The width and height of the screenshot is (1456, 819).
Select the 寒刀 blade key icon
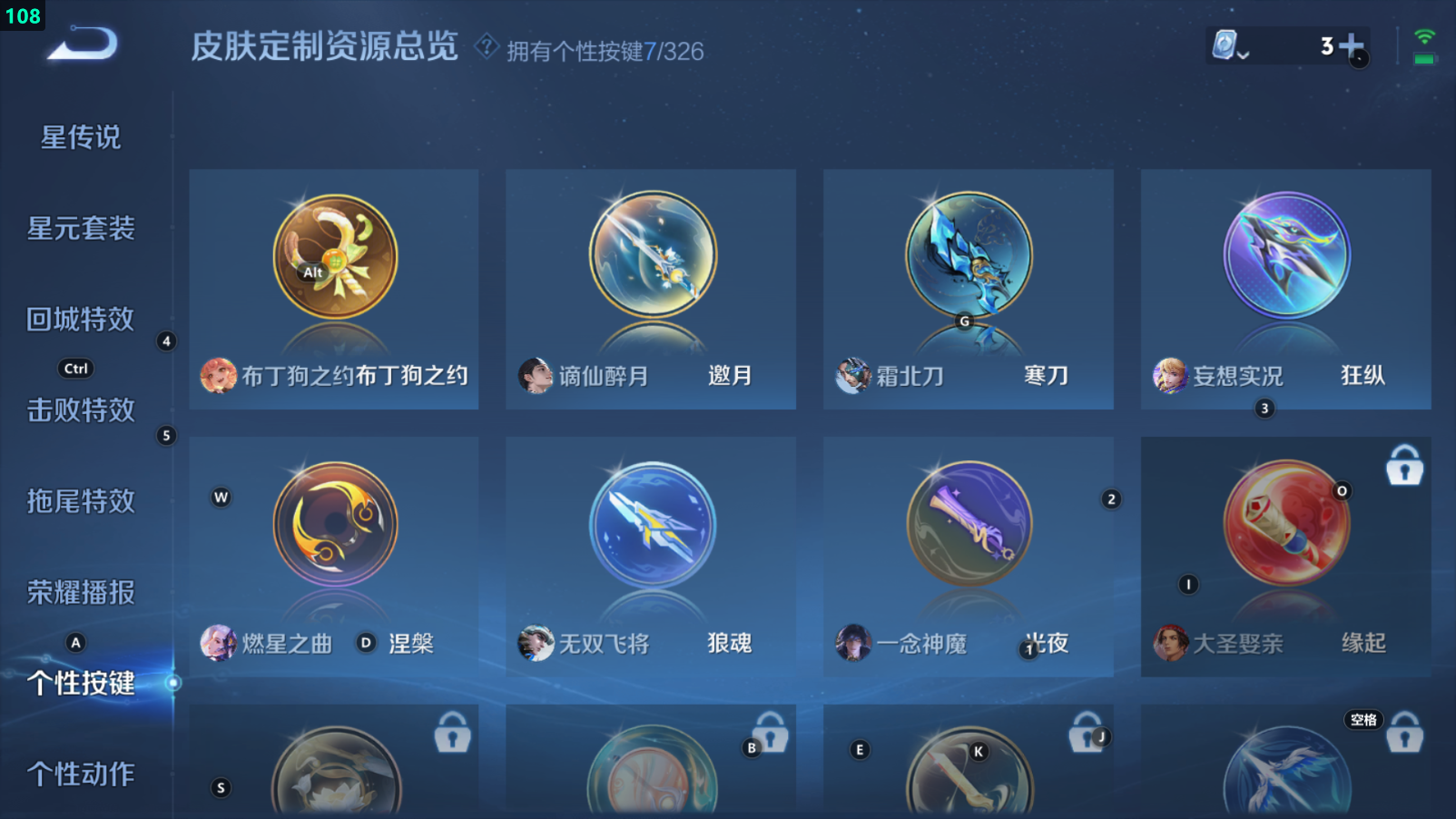click(969, 255)
